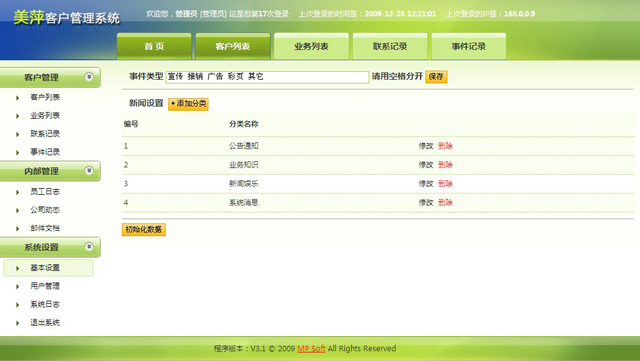Click the 新闻娱乐 category name cell
Image resolution: width=640 pixels, height=361 pixels.
pyautogui.click(x=244, y=183)
